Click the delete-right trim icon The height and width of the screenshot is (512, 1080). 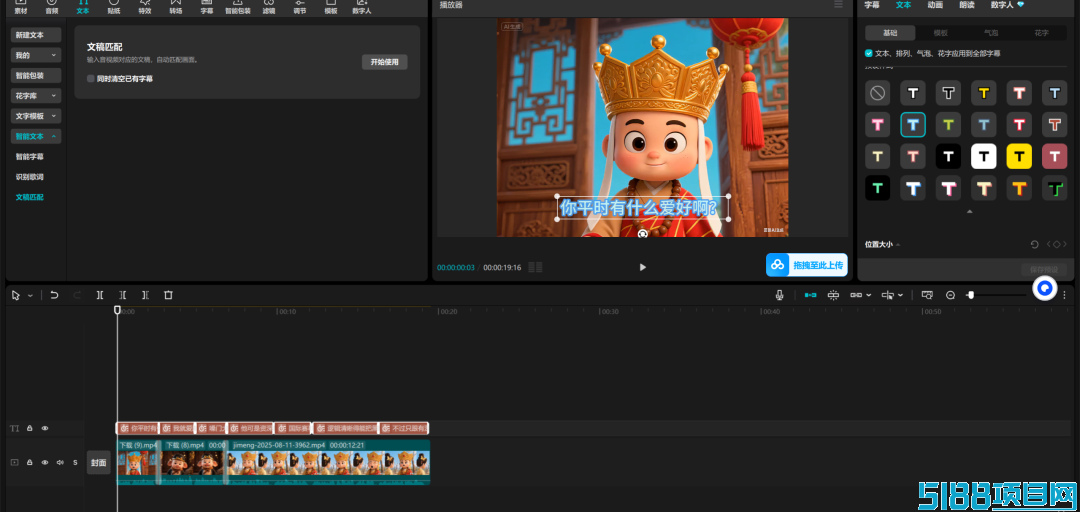[x=145, y=295]
